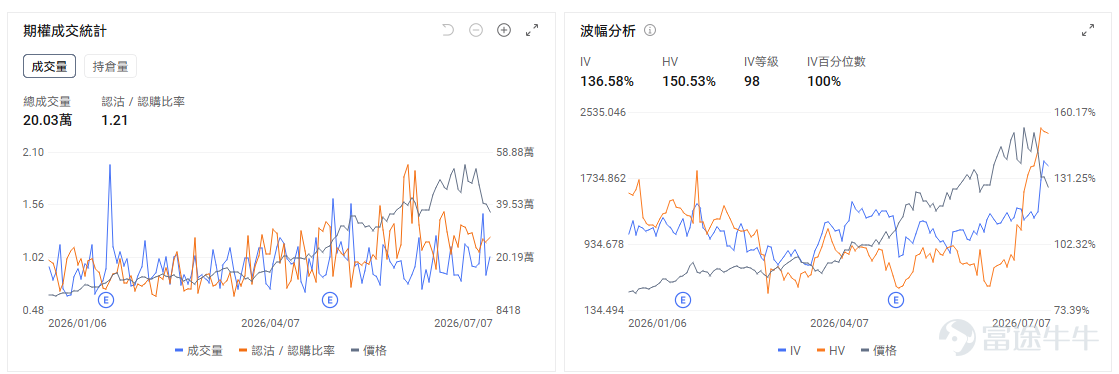Expand the 波幅分析 panel to fullscreen
The image size is (1119, 374).
coord(1088,30)
